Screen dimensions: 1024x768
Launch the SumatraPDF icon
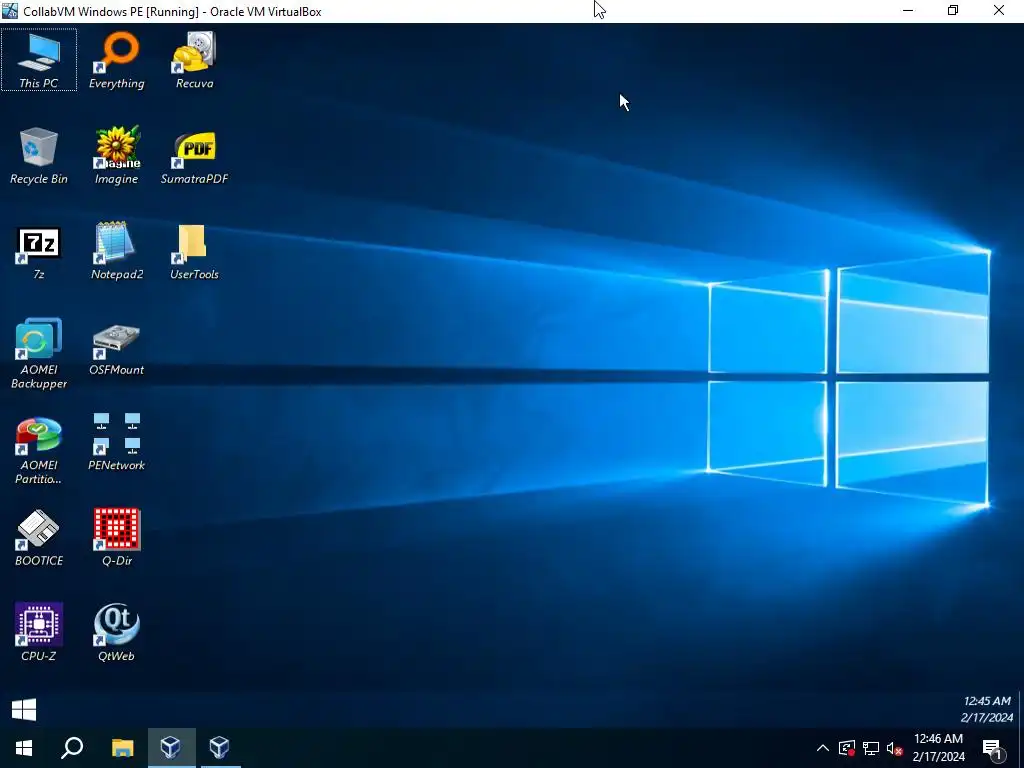tap(194, 155)
